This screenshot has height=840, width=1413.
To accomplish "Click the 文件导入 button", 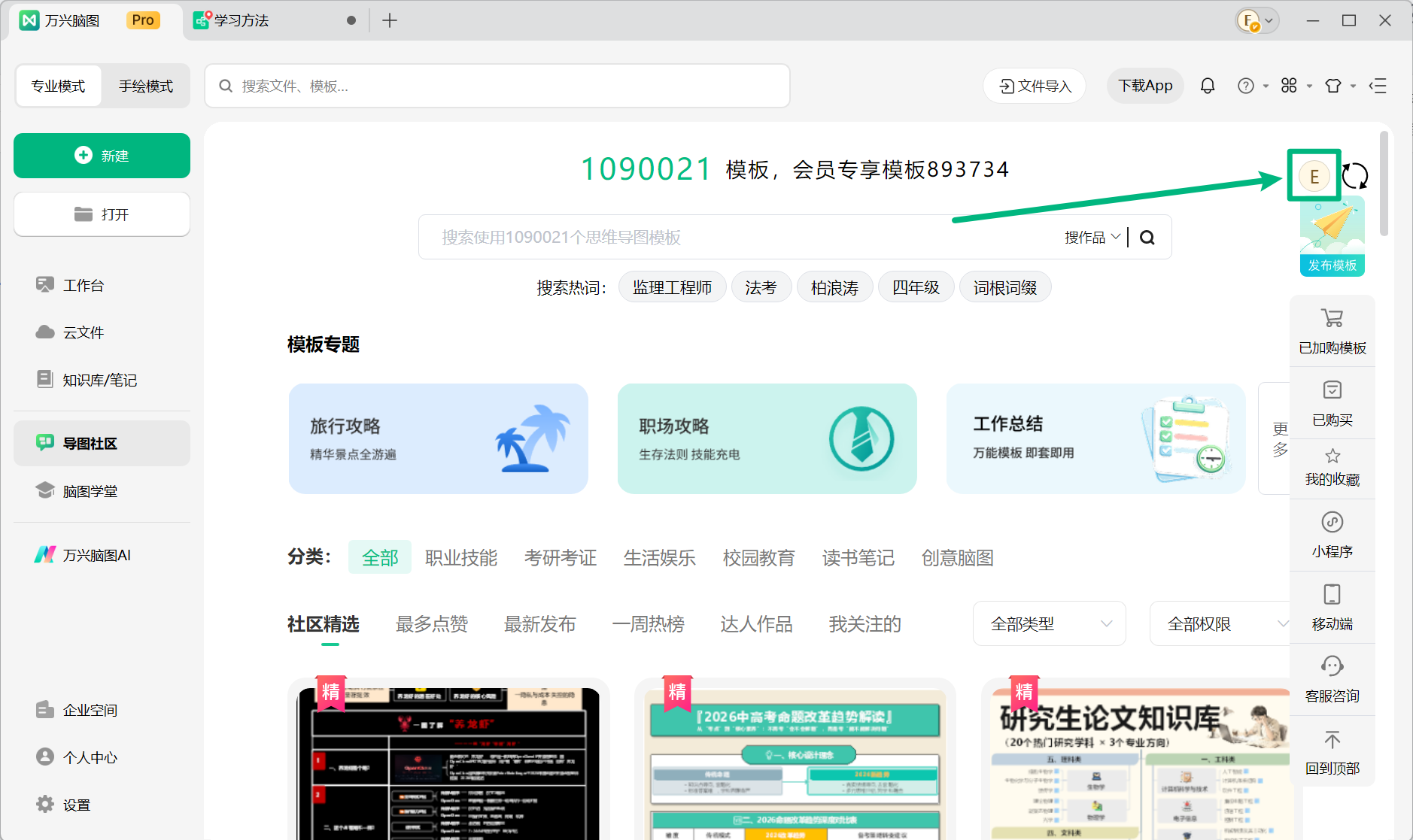I will 1035,86.
